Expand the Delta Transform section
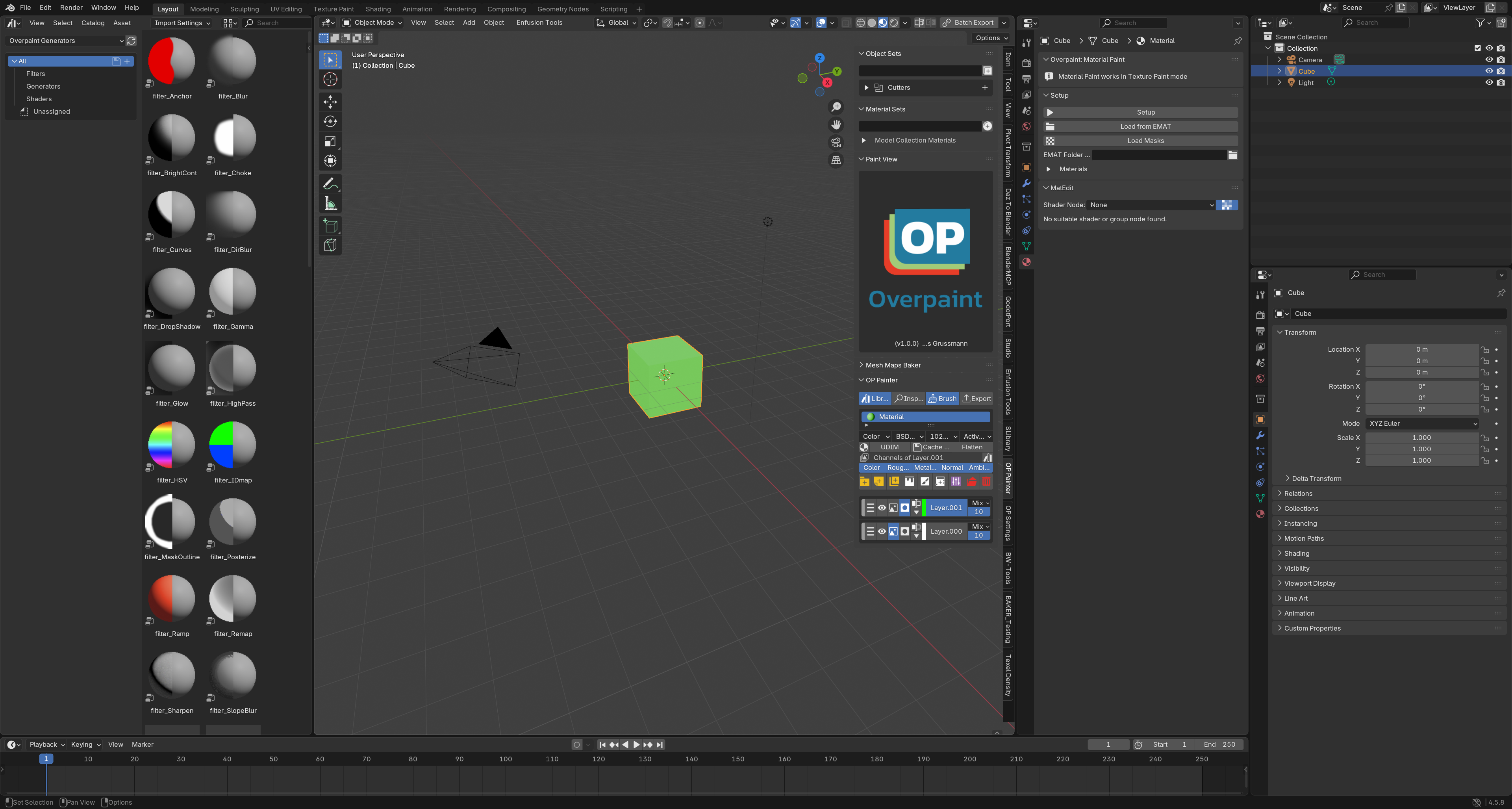1512x809 pixels. tap(1316, 479)
